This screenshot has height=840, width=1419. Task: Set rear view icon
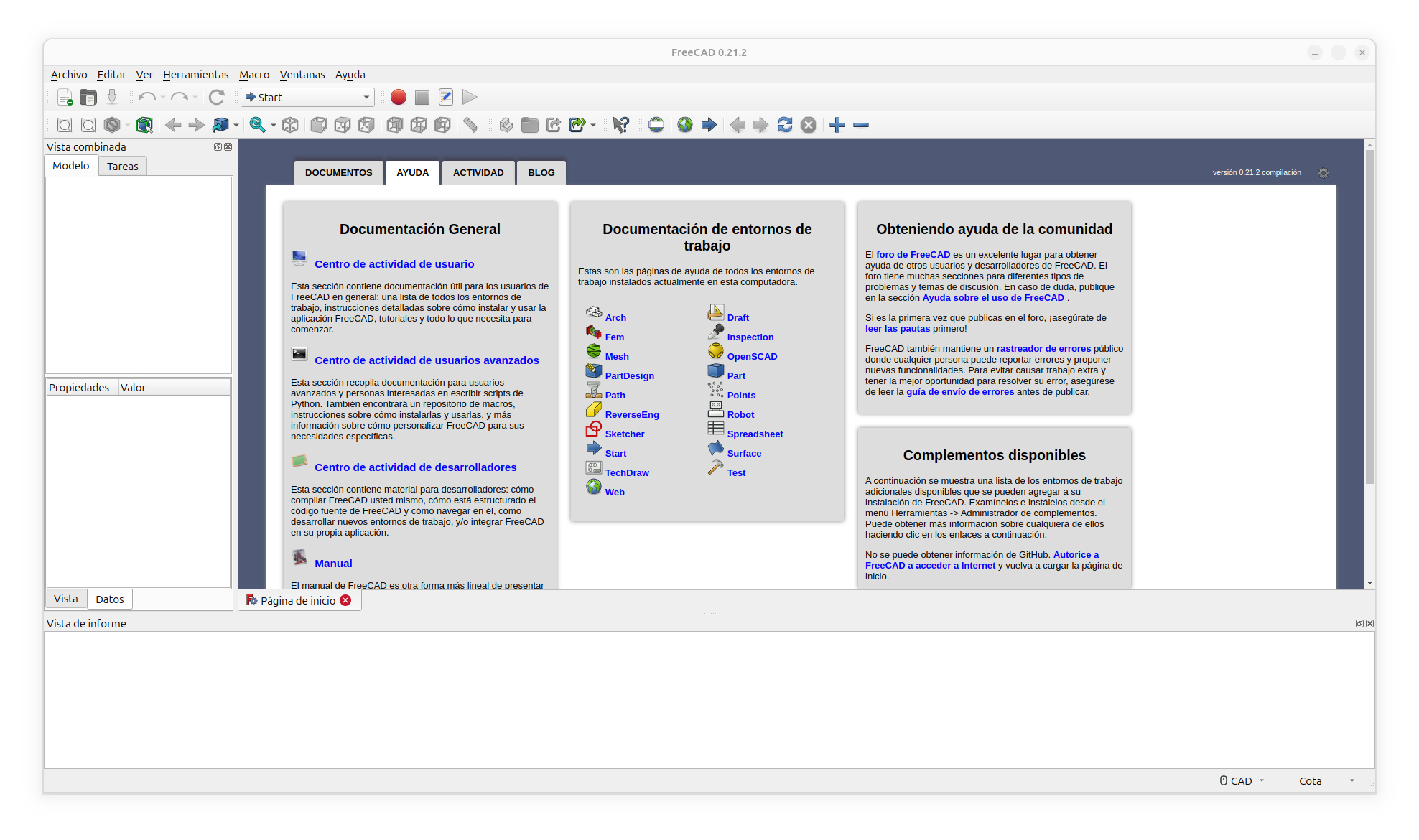click(395, 125)
